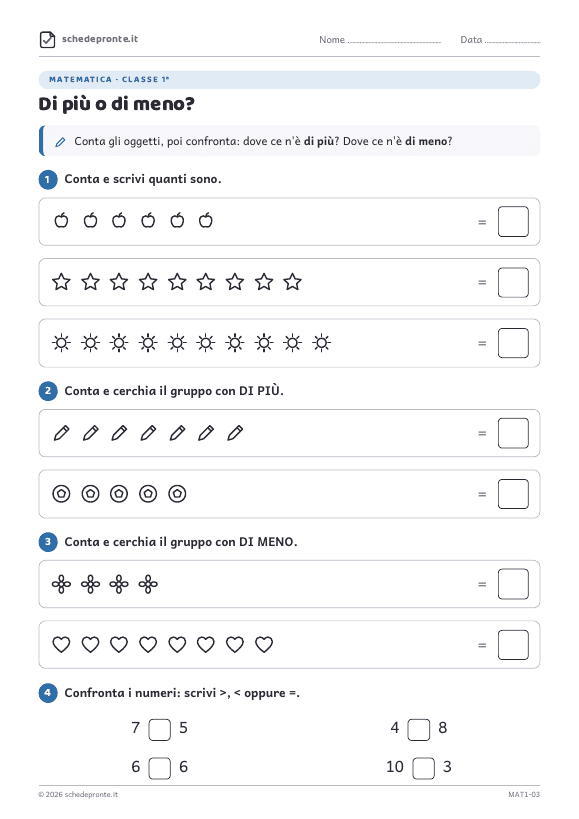Click the answer box for the suns row
The height and width of the screenshot is (819, 579).
point(513,343)
